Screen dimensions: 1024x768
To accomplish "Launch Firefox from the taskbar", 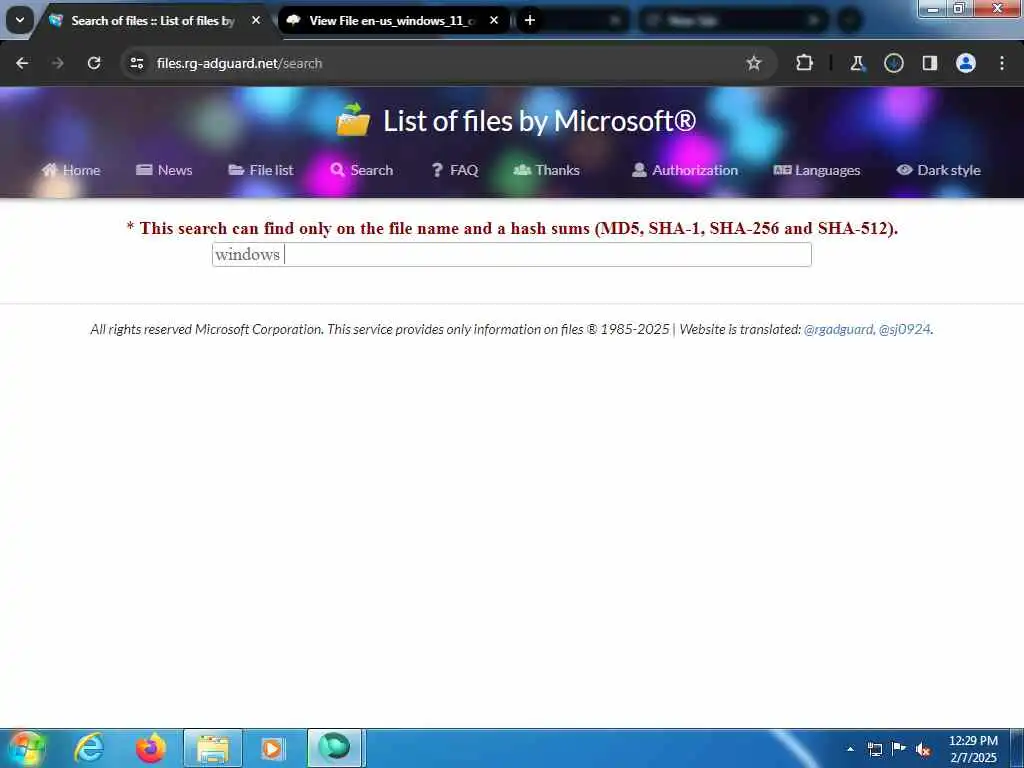I will pyautogui.click(x=150, y=748).
